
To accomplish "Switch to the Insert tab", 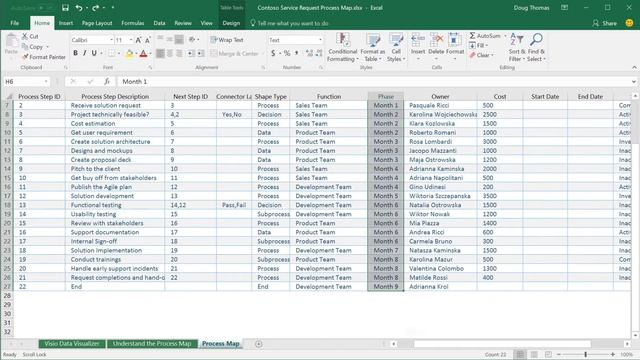I will coord(66,23).
